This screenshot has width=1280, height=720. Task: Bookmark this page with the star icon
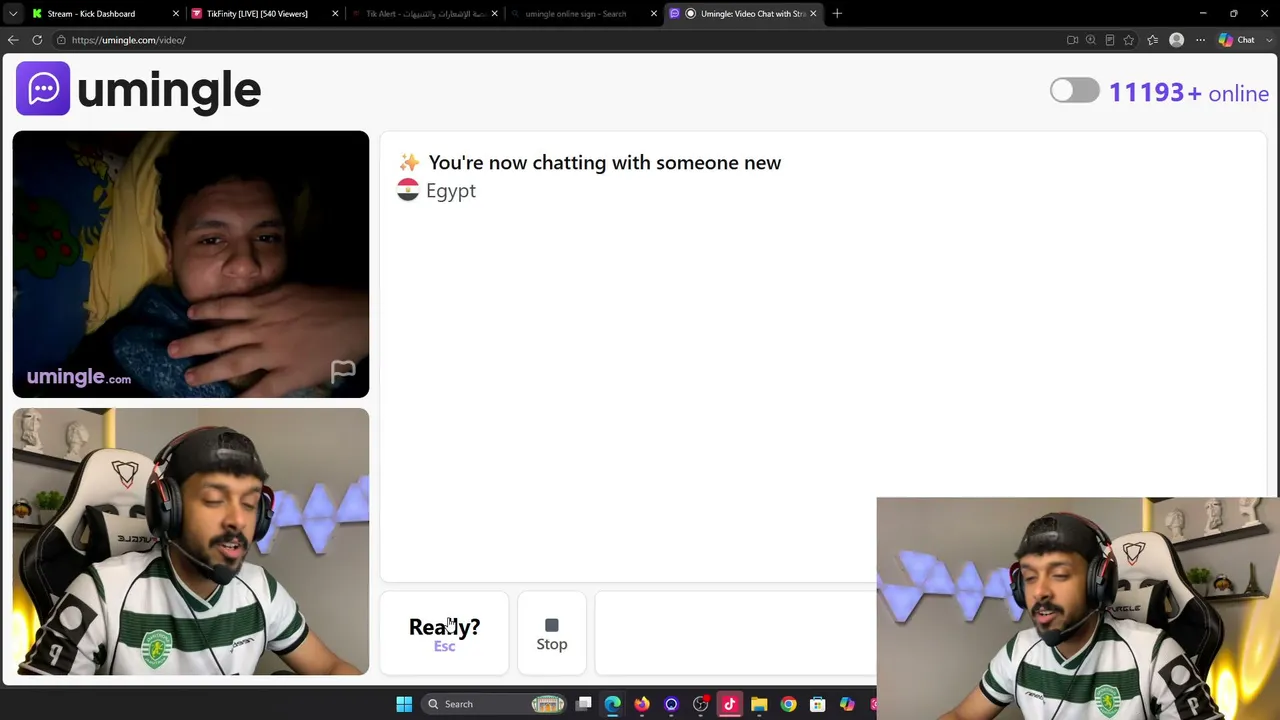(x=1129, y=40)
